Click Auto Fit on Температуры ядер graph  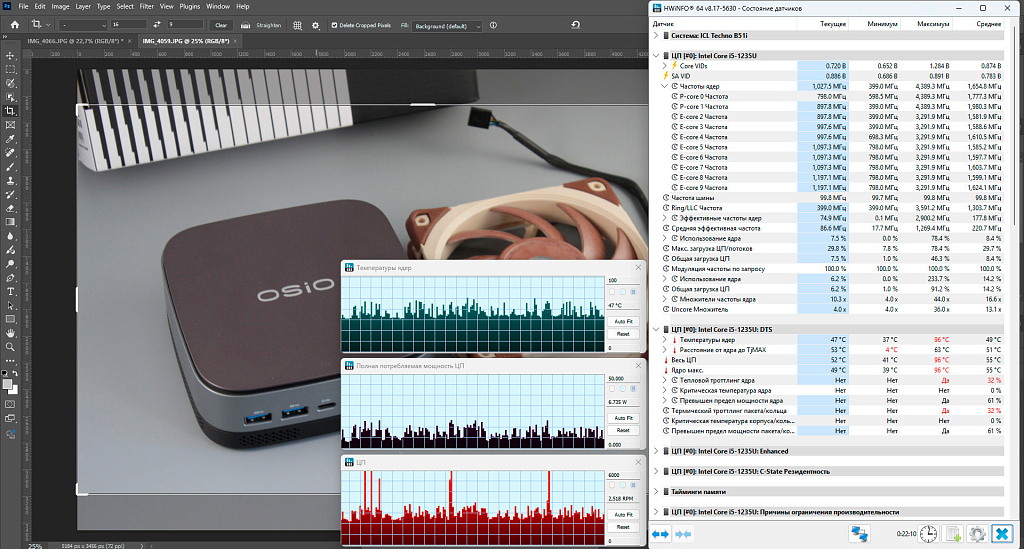(622, 320)
